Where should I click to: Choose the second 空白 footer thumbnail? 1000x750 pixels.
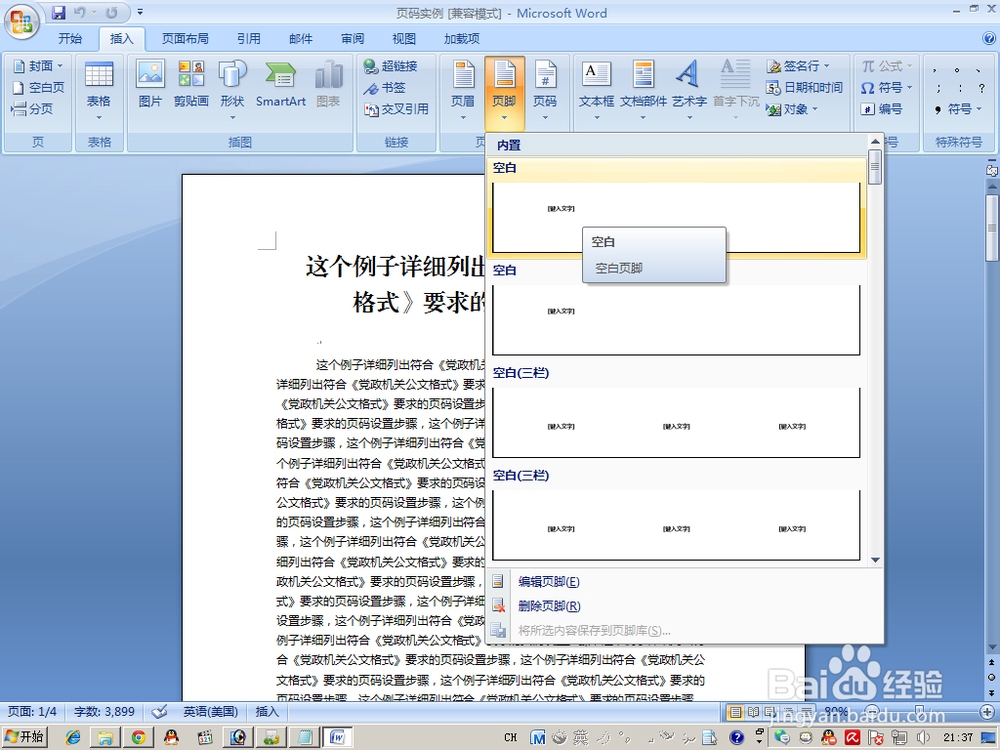(676, 319)
